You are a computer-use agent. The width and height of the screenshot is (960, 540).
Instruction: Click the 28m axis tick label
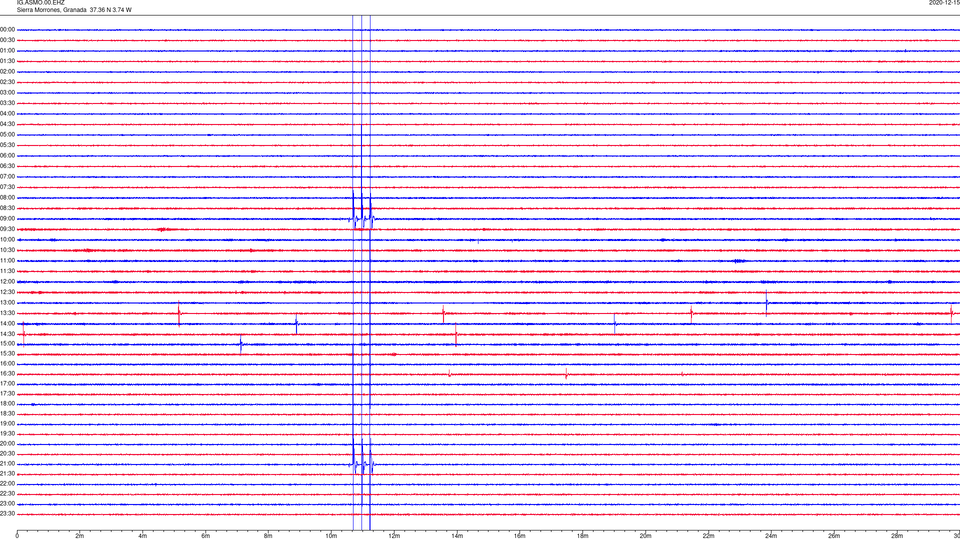897,536
